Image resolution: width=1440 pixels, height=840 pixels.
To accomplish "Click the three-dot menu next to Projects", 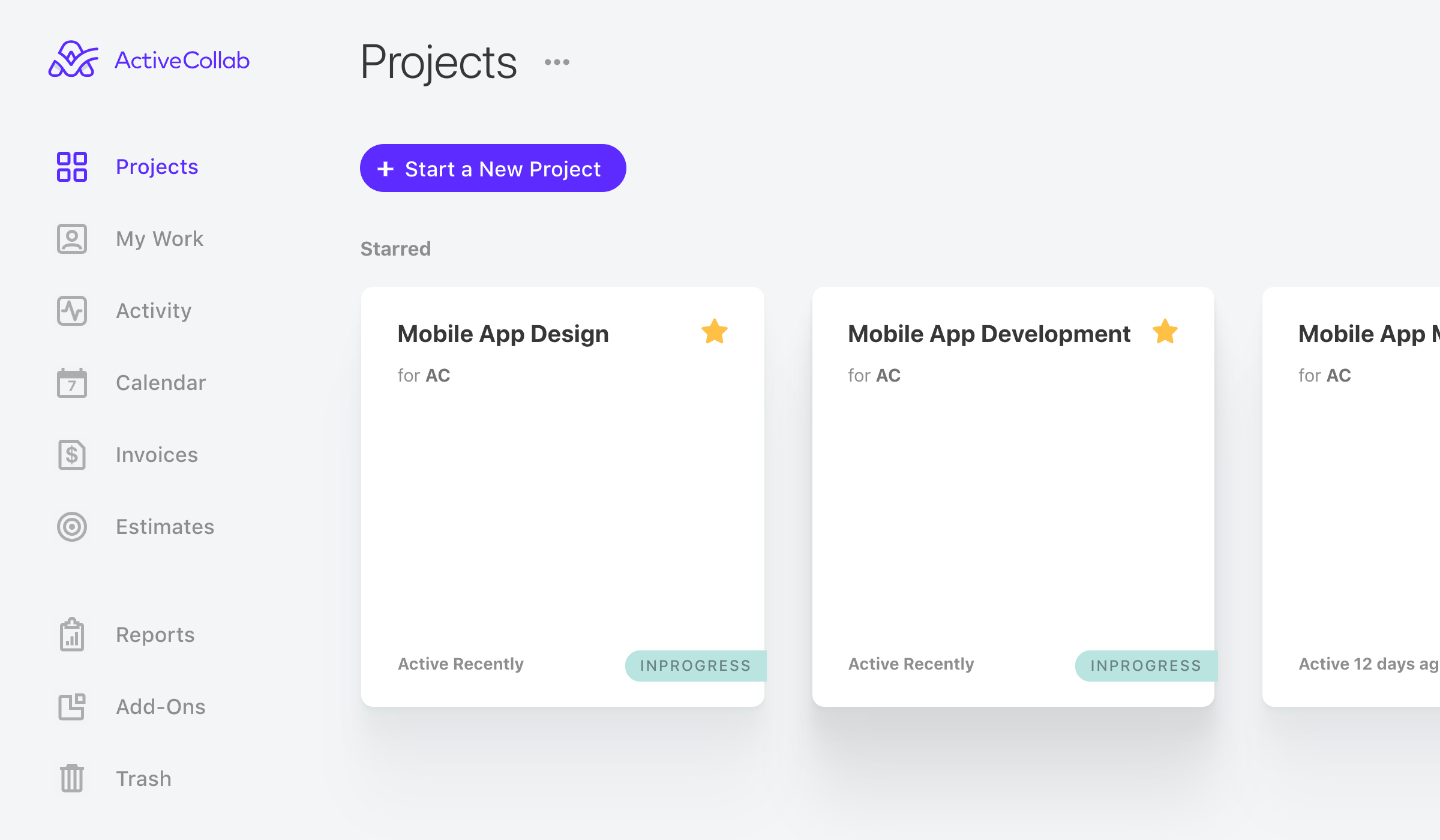I will pyautogui.click(x=557, y=63).
